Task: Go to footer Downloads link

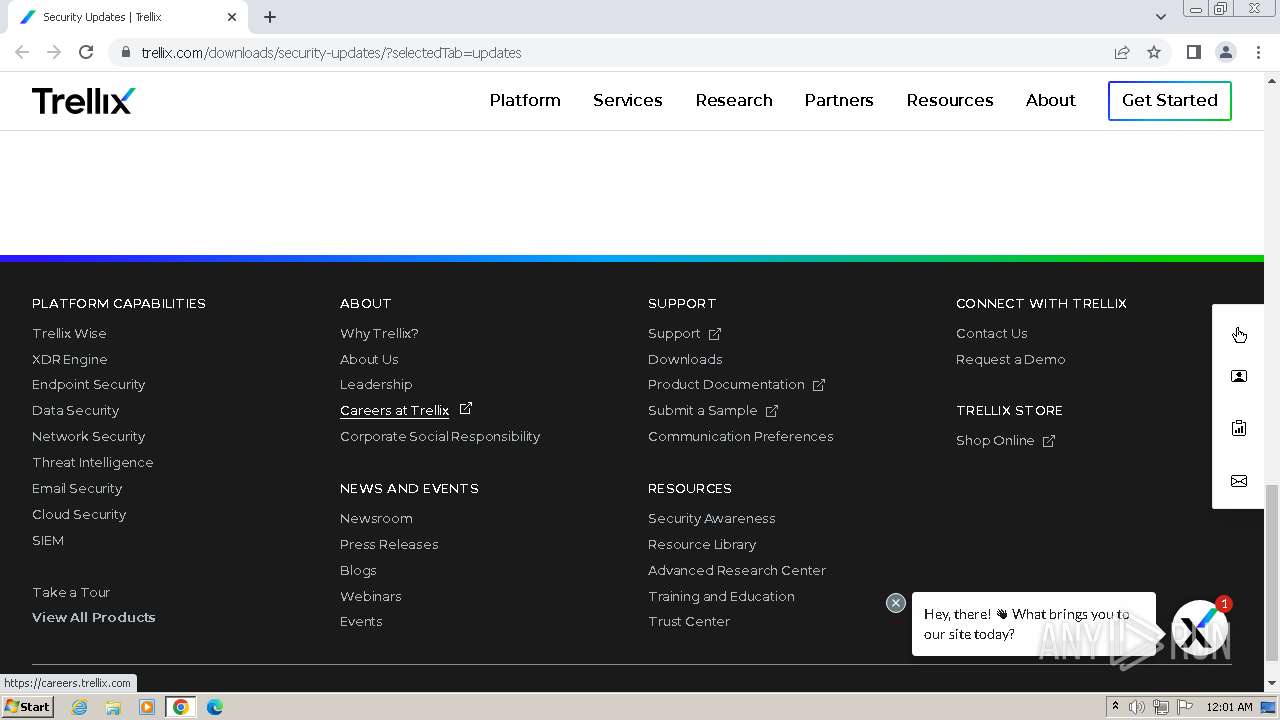Action: coord(685,359)
